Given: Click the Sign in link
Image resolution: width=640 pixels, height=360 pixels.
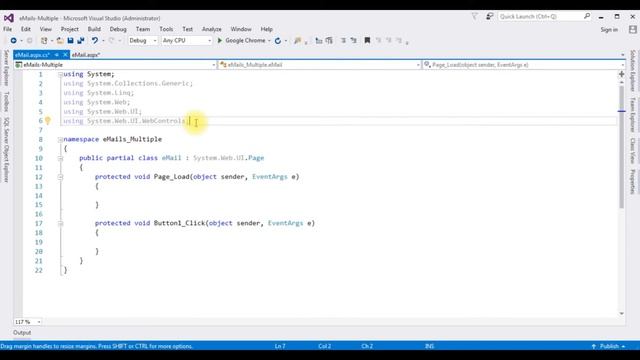Looking at the screenshot, I should click(x=609, y=29).
